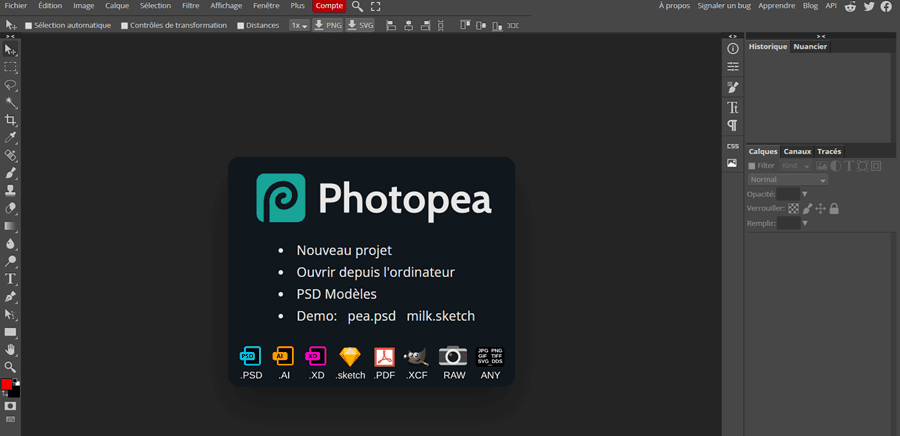The width and height of the screenshot is (900, 436).
Task: Open Photopea Twitter page icon
Action: click(869, 6)
